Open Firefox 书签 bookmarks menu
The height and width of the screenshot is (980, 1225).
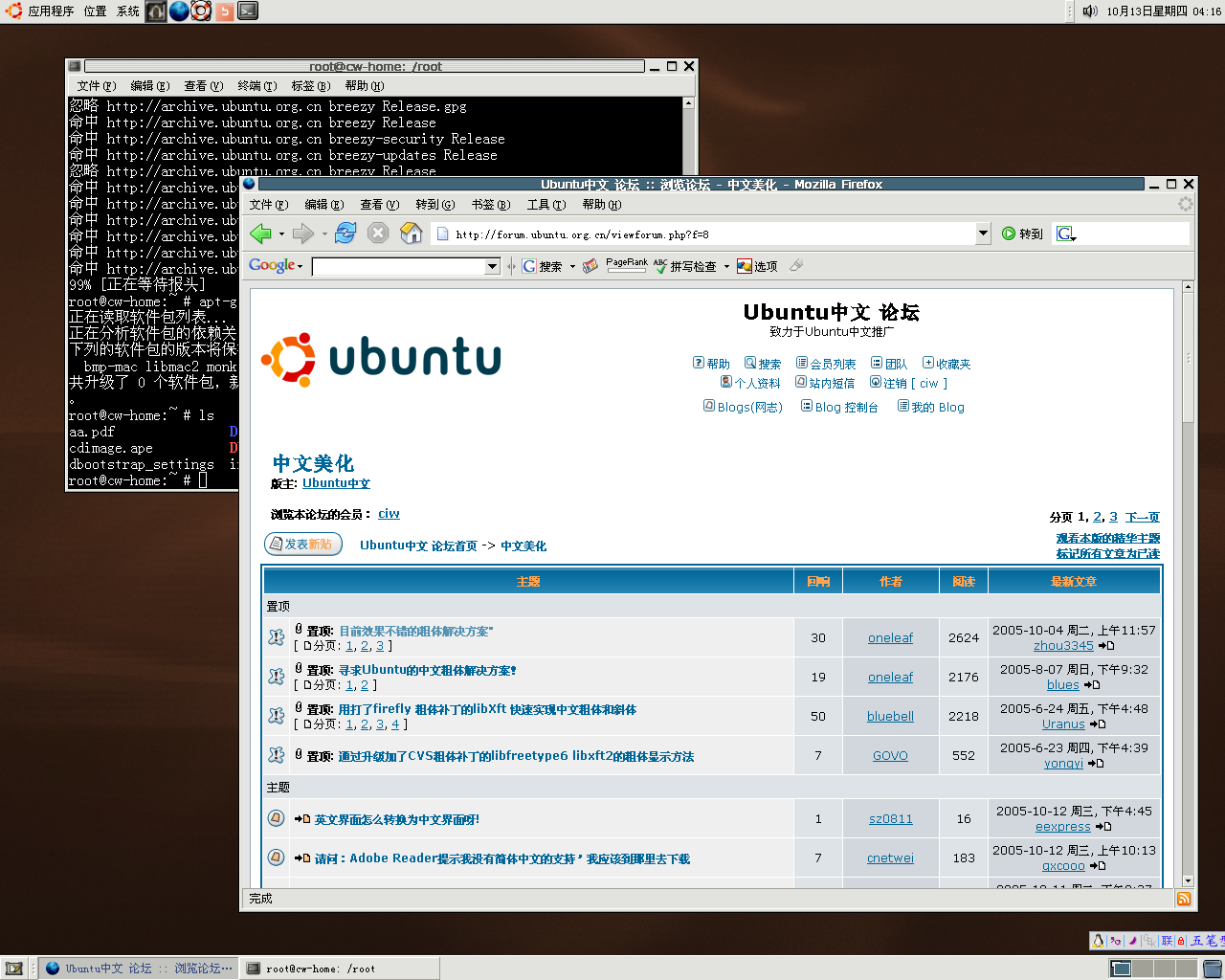(491, 204)
